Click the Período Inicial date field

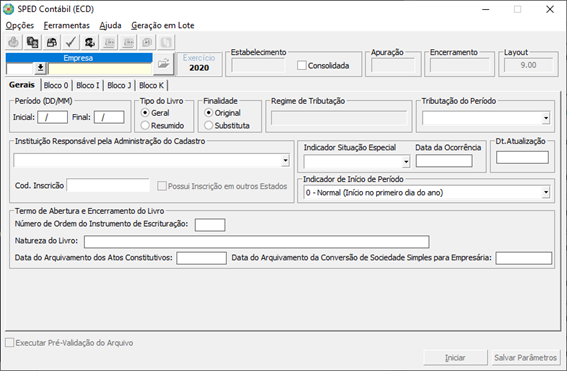[x=52, y=117]
